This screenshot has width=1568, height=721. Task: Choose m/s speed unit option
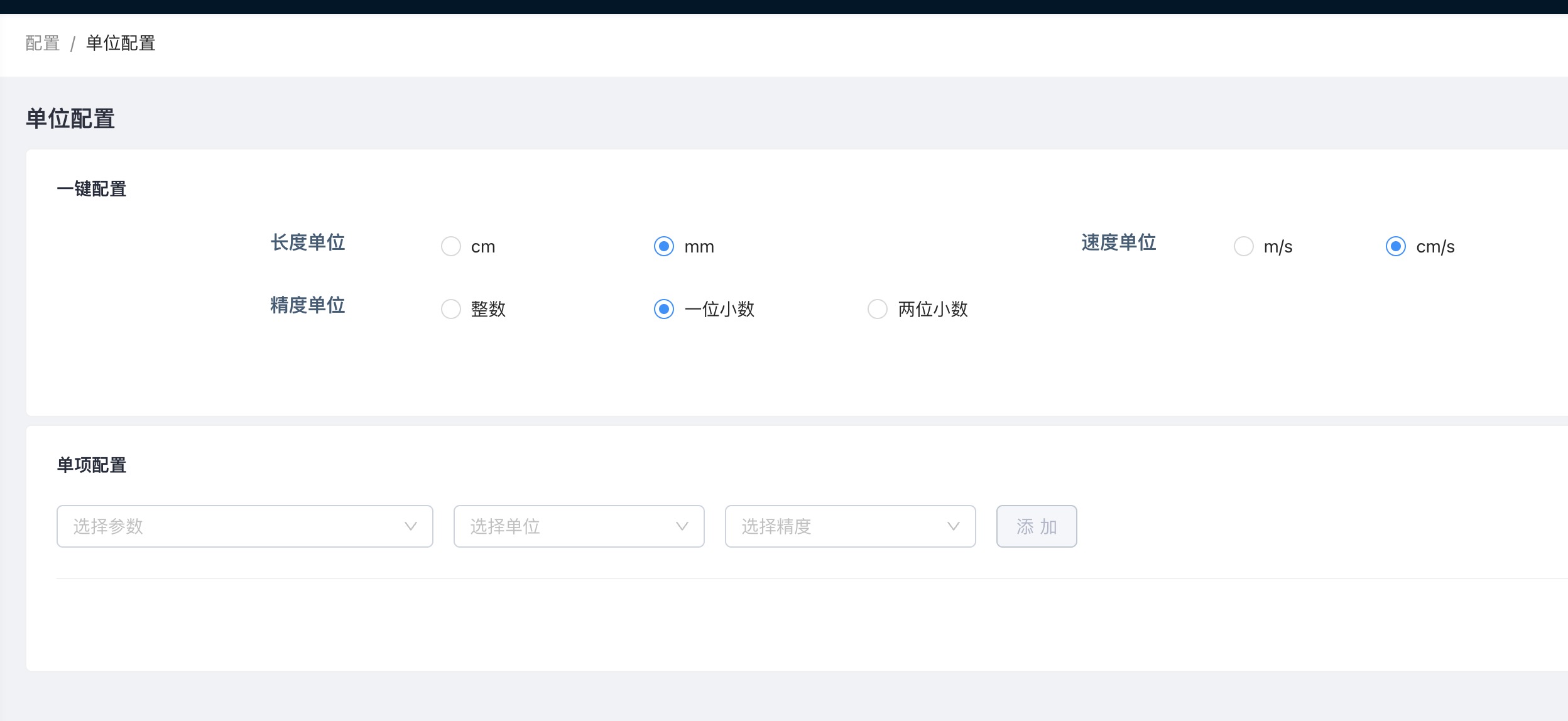click(1244, 246)
